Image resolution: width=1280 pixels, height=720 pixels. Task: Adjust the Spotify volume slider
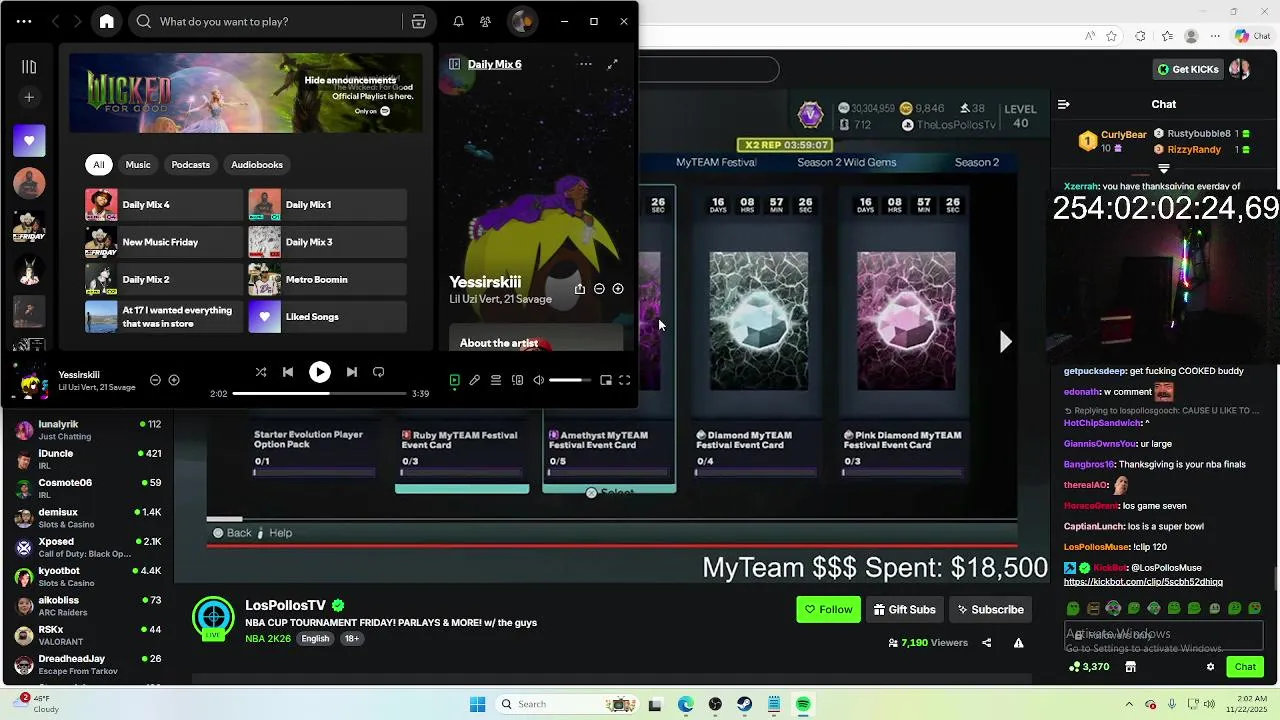pyautogui.click(x=571, y=380)
